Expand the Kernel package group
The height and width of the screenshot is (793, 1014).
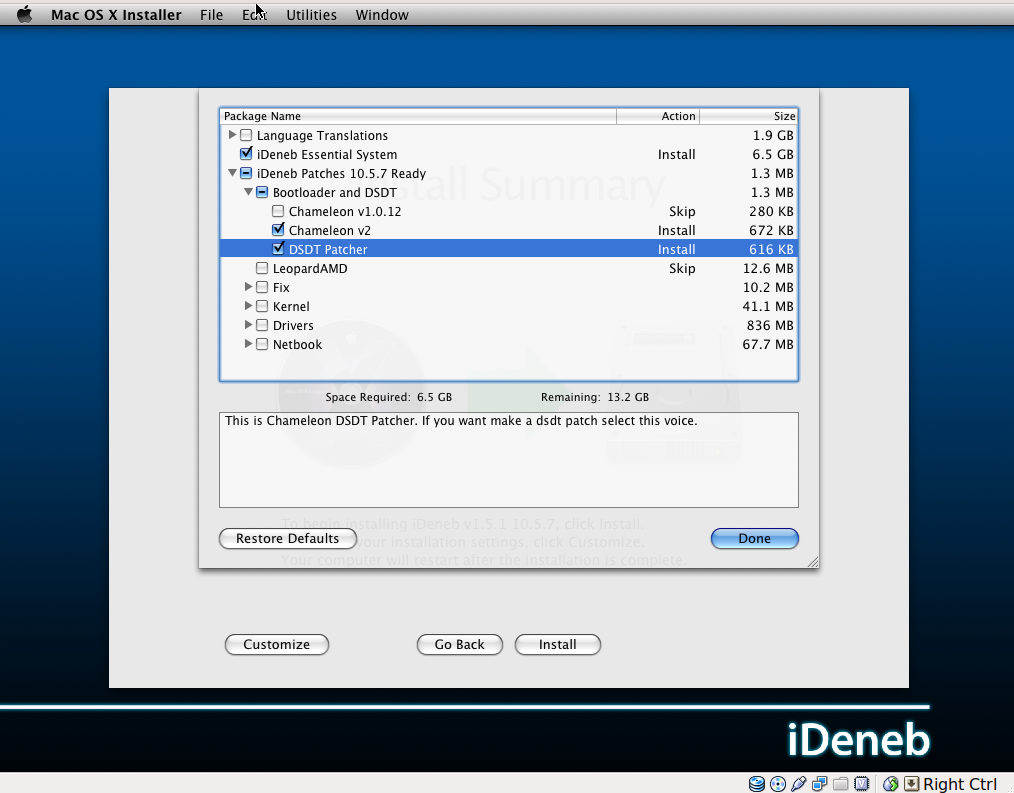pyautogui.click(x=248, y=305)
